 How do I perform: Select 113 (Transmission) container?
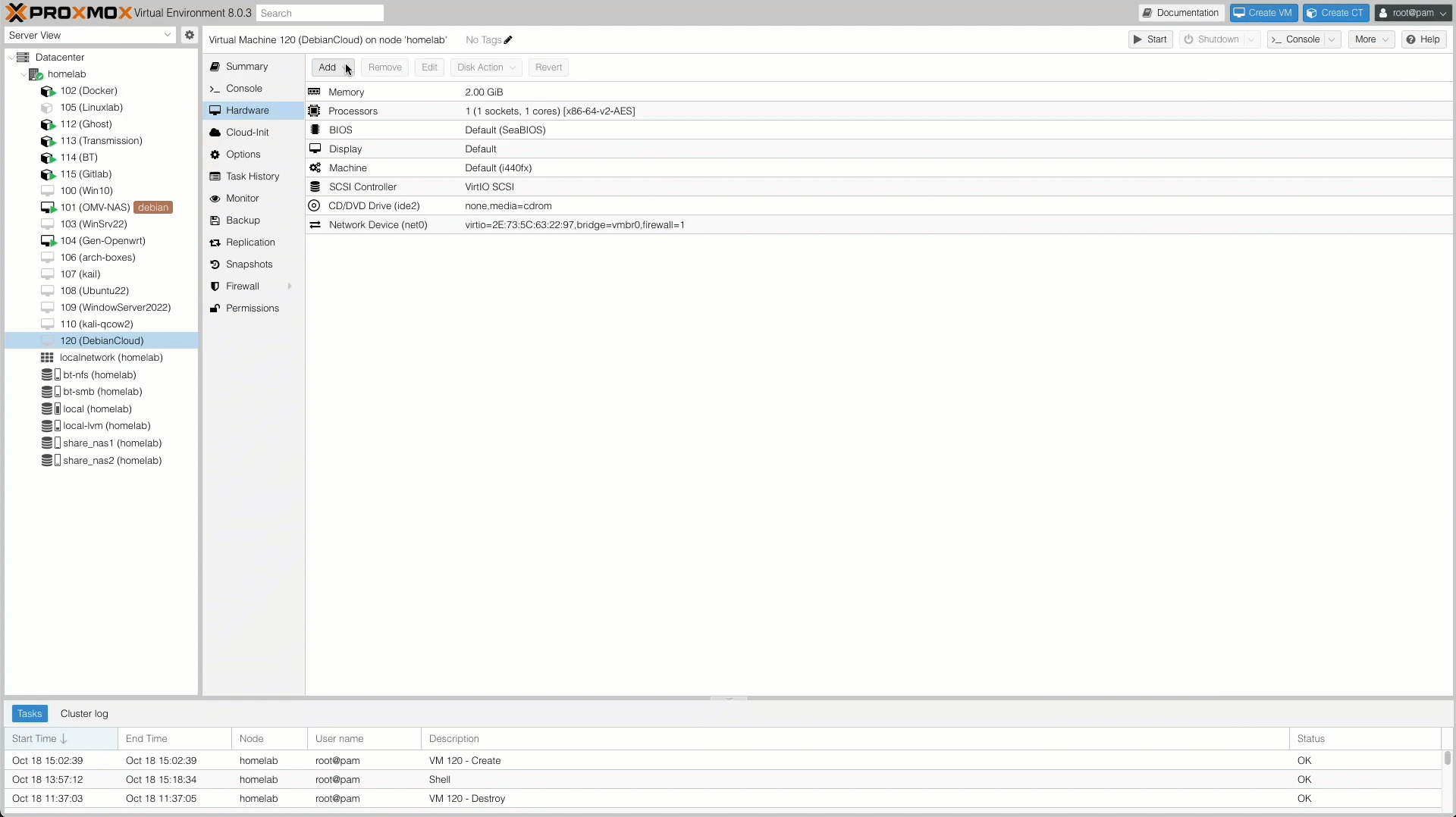coord(102,141)
